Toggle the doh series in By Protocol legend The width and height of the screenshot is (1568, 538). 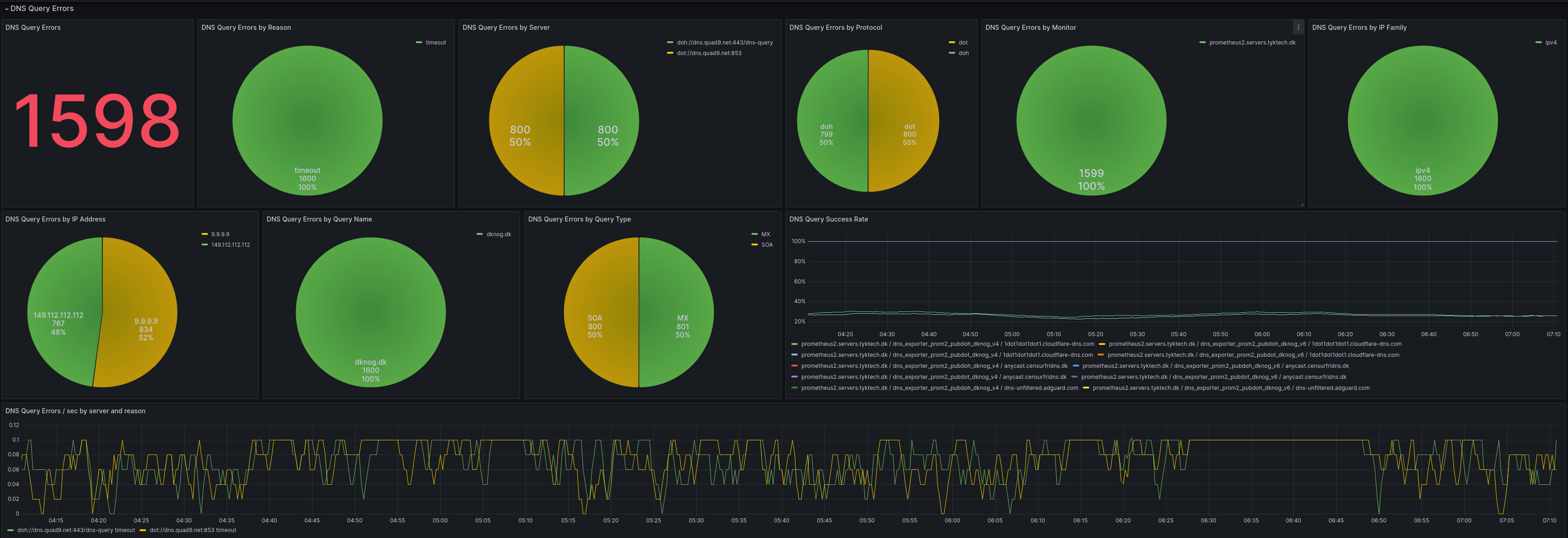pyautogui.click(x=963, y=54)
